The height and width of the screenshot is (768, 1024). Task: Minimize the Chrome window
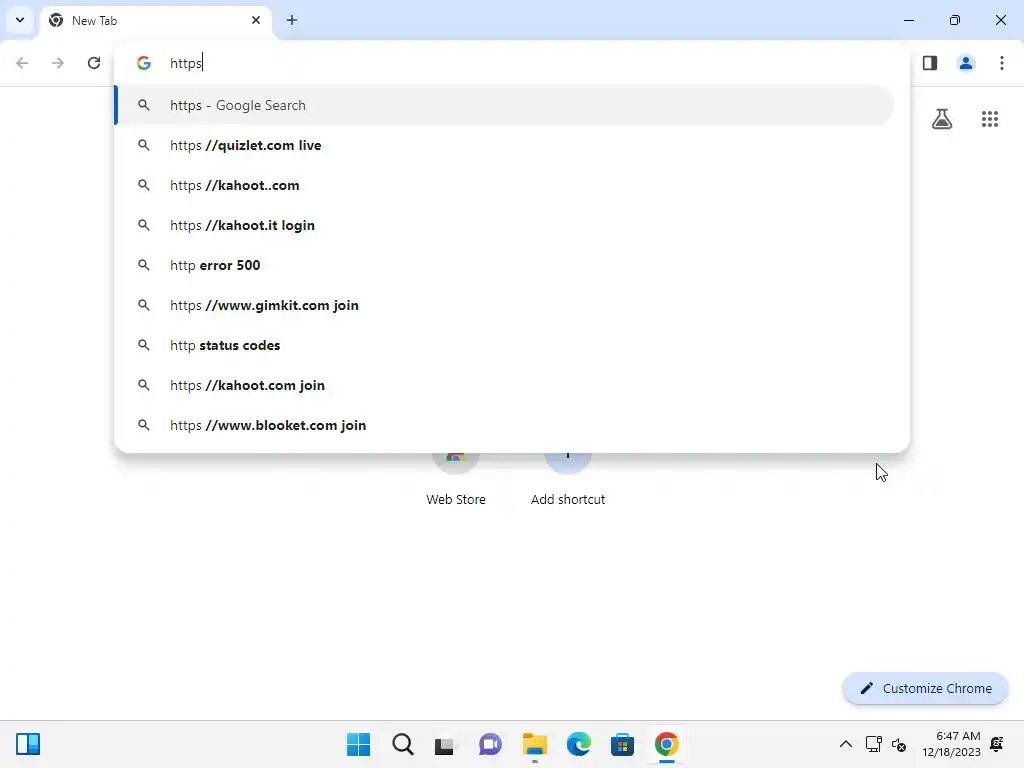(x=908, y=20)
